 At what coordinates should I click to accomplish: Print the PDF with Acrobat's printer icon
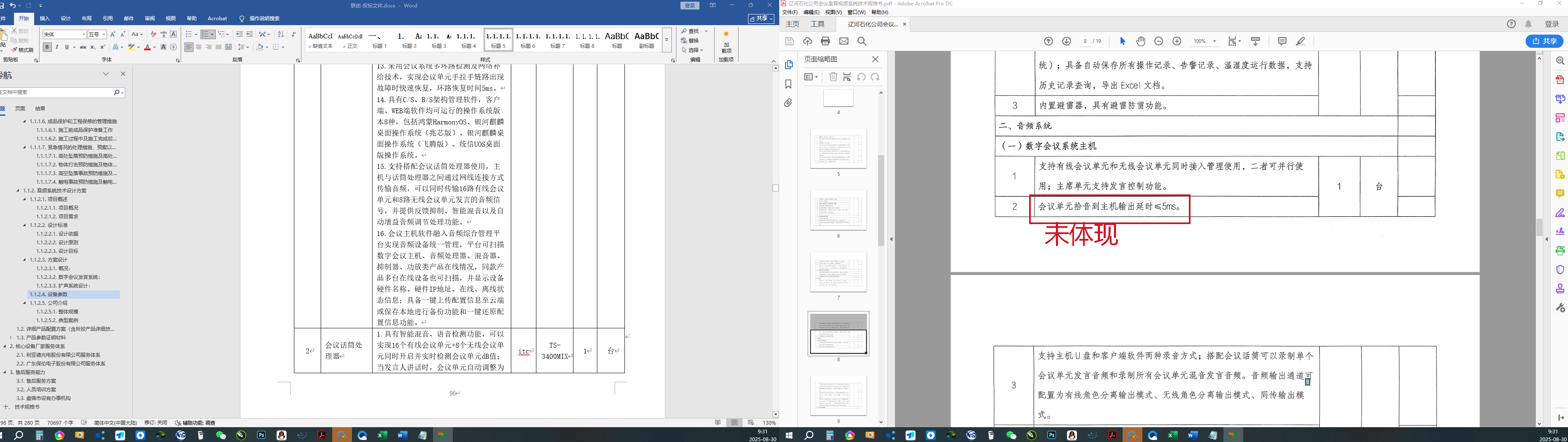click(x=825, y=41)
